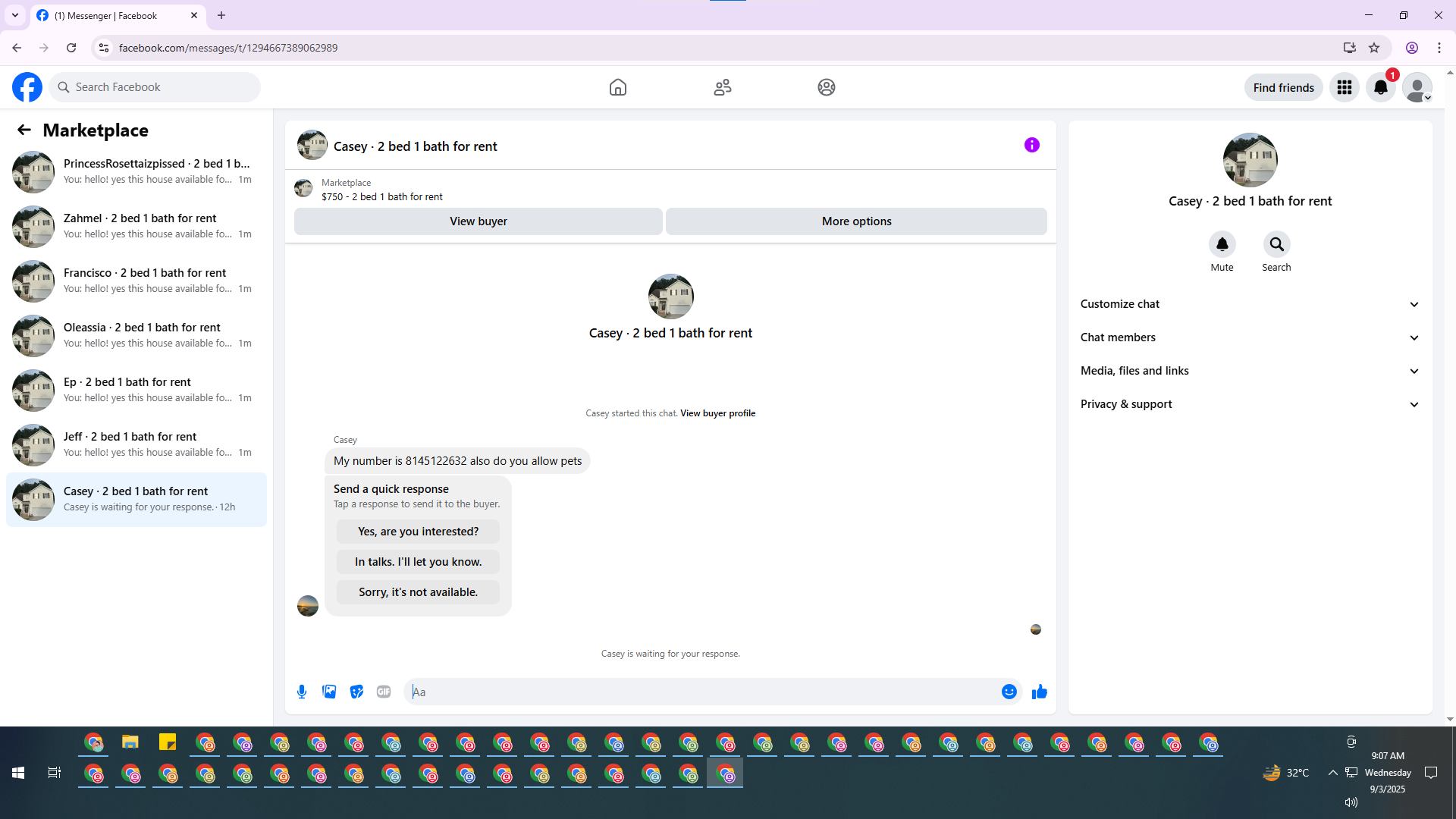Open the Oleassia conversation
This screenshot has height=819, width=1456.
click(x=136, y=336)
